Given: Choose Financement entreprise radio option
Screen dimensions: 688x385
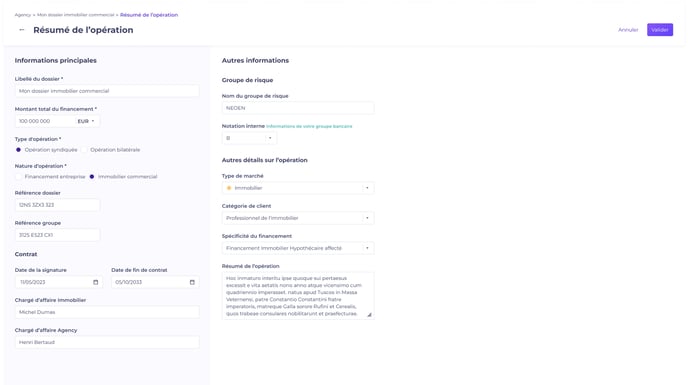Looking at the screenshot, I should [x=18, y=176].
